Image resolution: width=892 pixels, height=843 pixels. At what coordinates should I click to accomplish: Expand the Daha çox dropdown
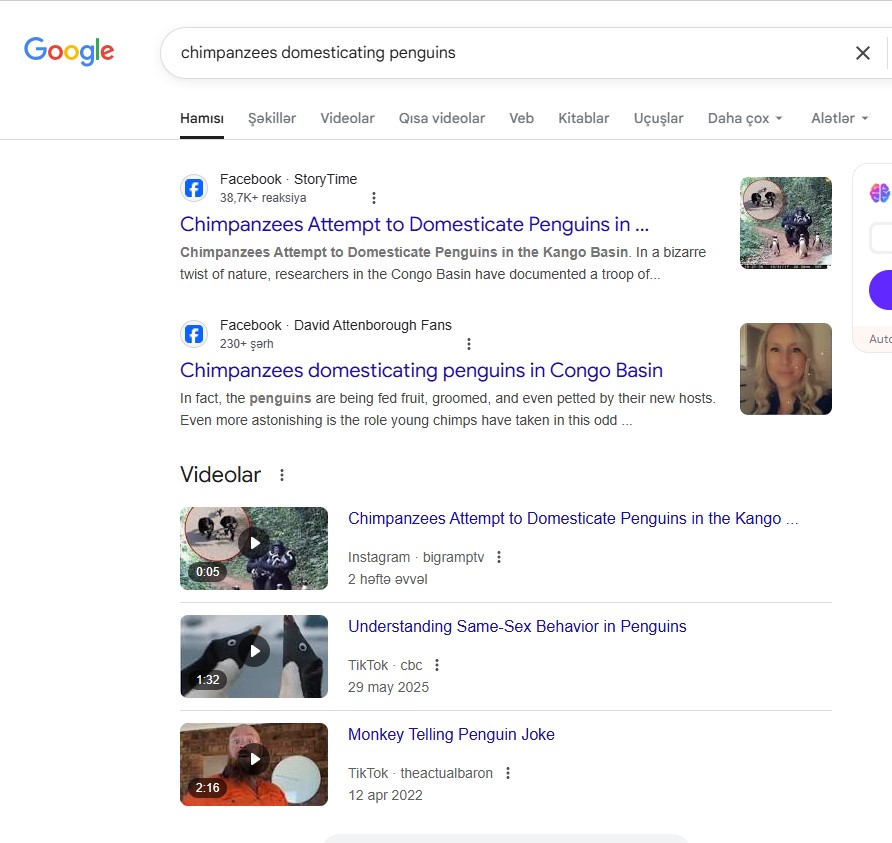(x=745, y=118)
